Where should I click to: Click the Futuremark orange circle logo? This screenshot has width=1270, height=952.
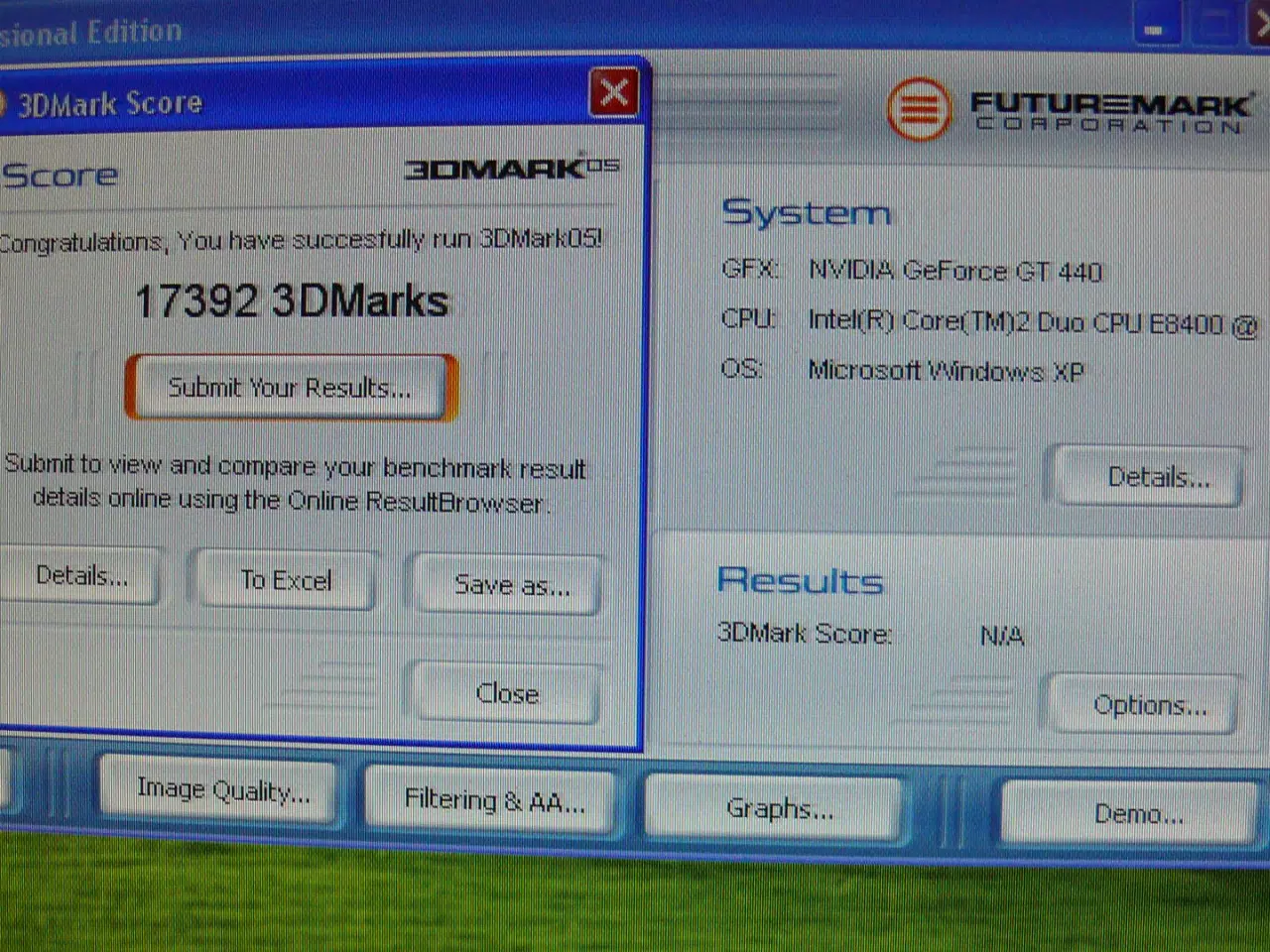pyautogui.click(x=918, y=109)
